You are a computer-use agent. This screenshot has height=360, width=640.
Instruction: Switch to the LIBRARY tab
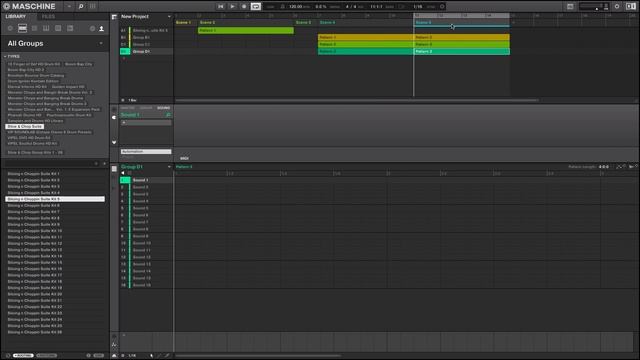tap(16, 17)
